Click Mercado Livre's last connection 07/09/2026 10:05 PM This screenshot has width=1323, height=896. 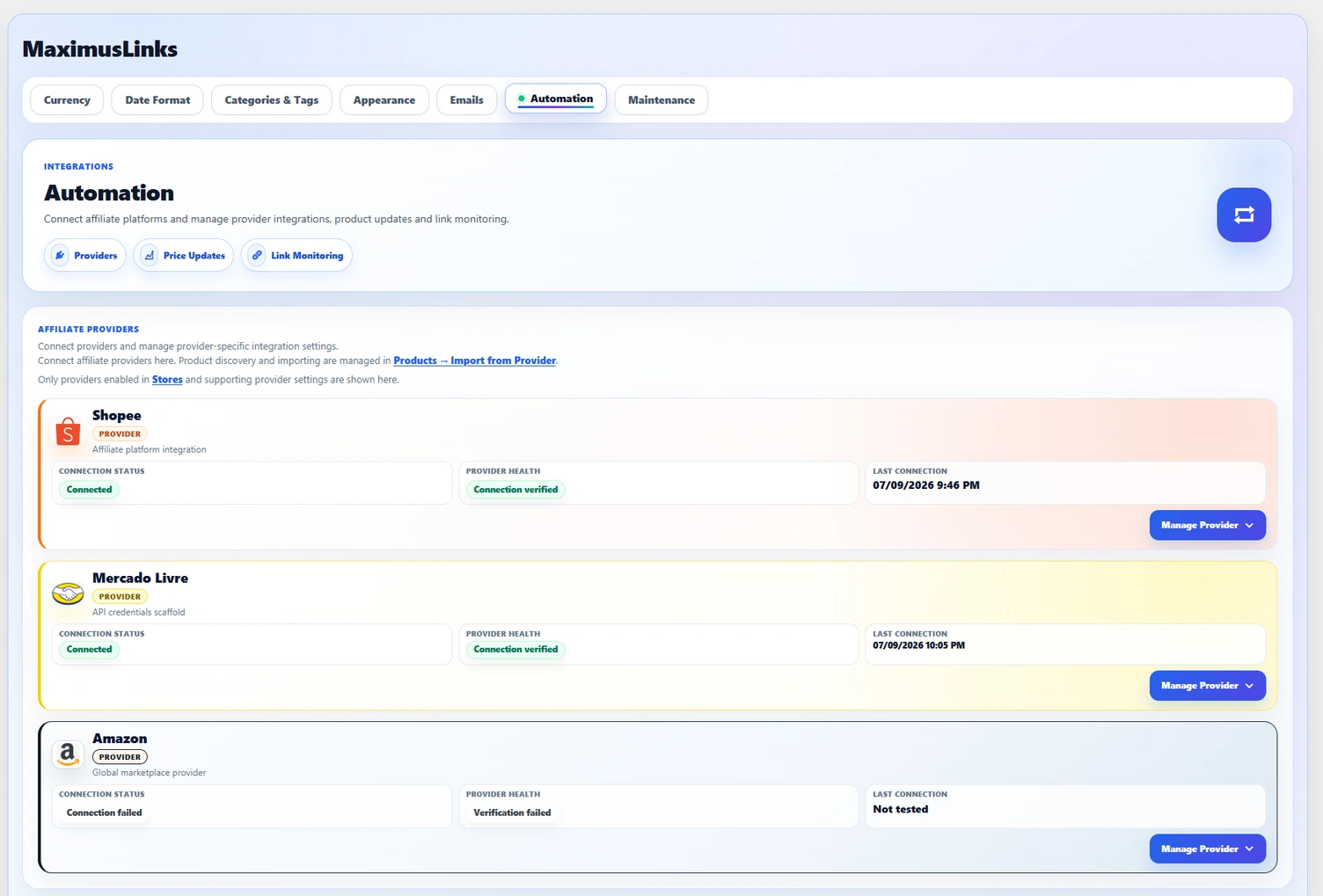pyautogui.click(x=918, y=645)
